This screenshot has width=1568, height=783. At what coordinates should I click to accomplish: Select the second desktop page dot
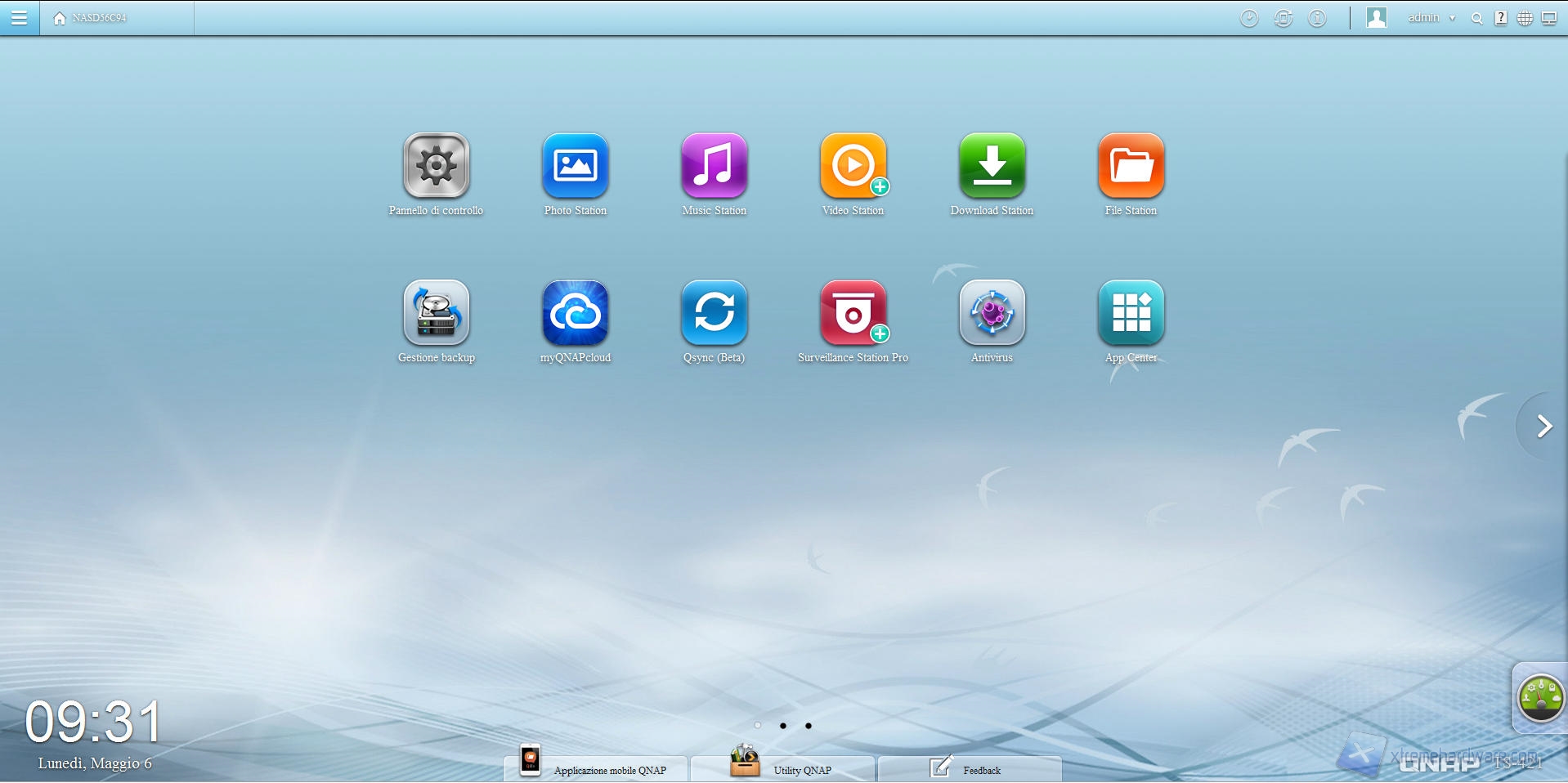point(783,726)
